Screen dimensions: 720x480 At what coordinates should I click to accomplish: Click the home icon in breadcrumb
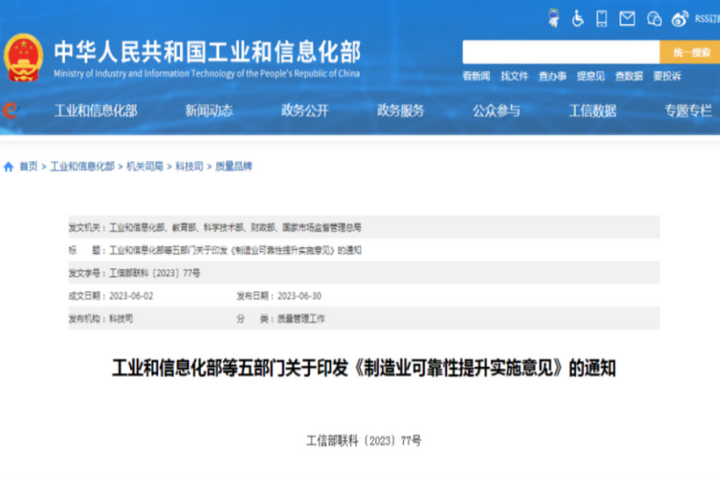[x=8, y=167]
